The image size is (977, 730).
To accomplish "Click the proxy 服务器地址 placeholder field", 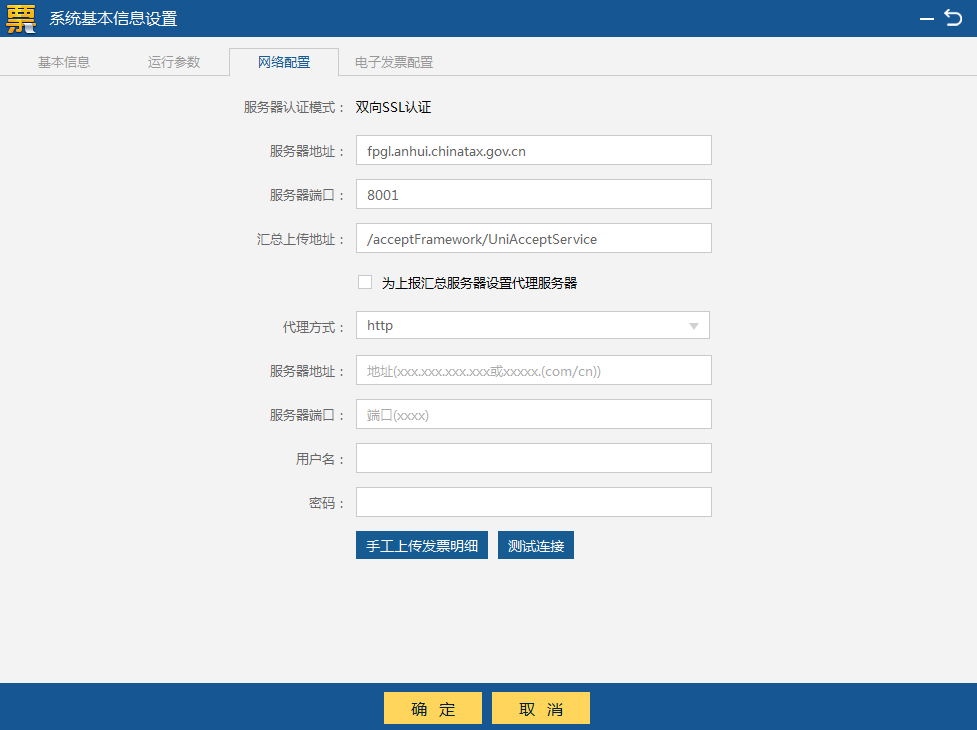I will click(533, 369).
